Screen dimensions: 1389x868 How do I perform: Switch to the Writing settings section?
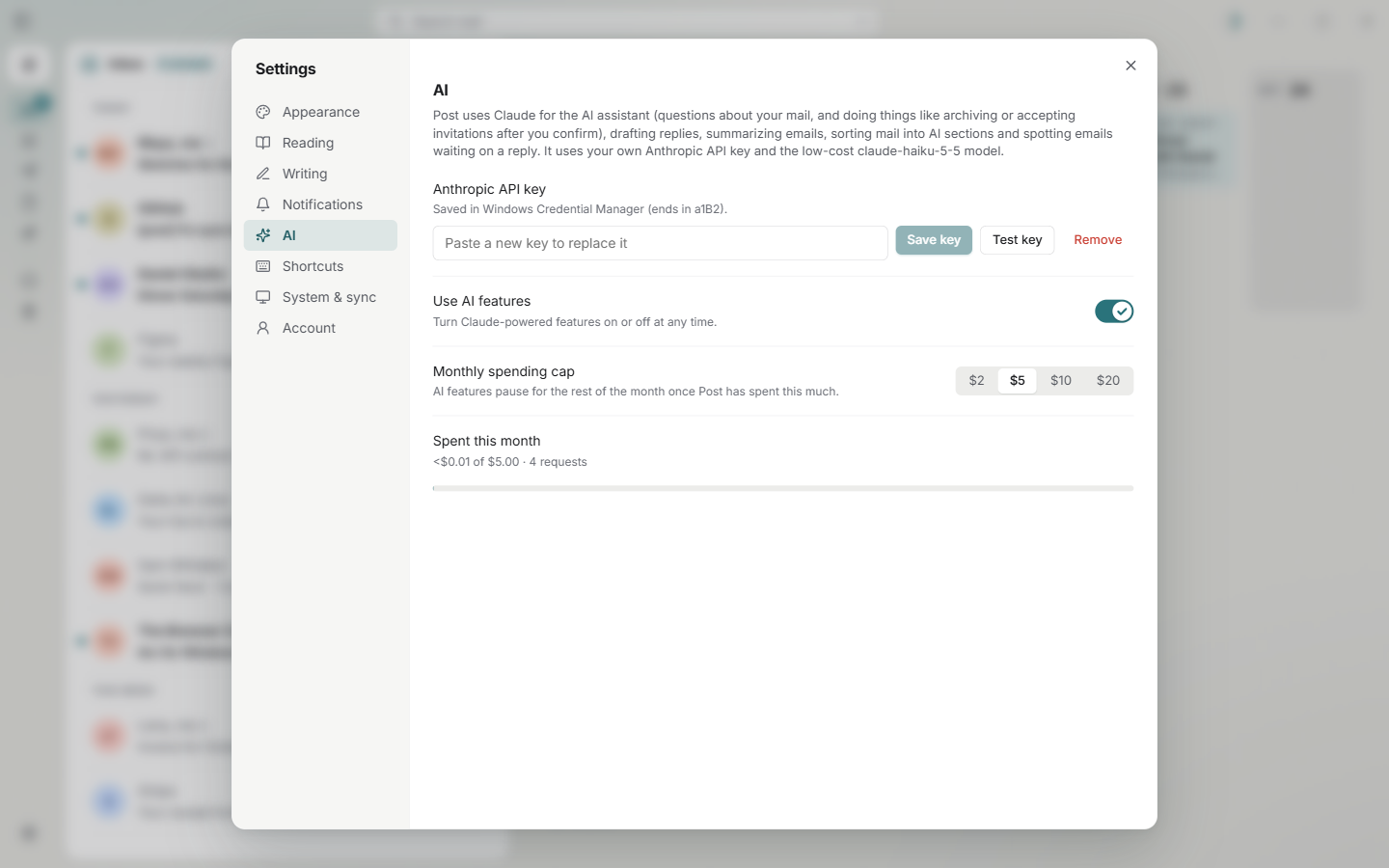[320, 174]
